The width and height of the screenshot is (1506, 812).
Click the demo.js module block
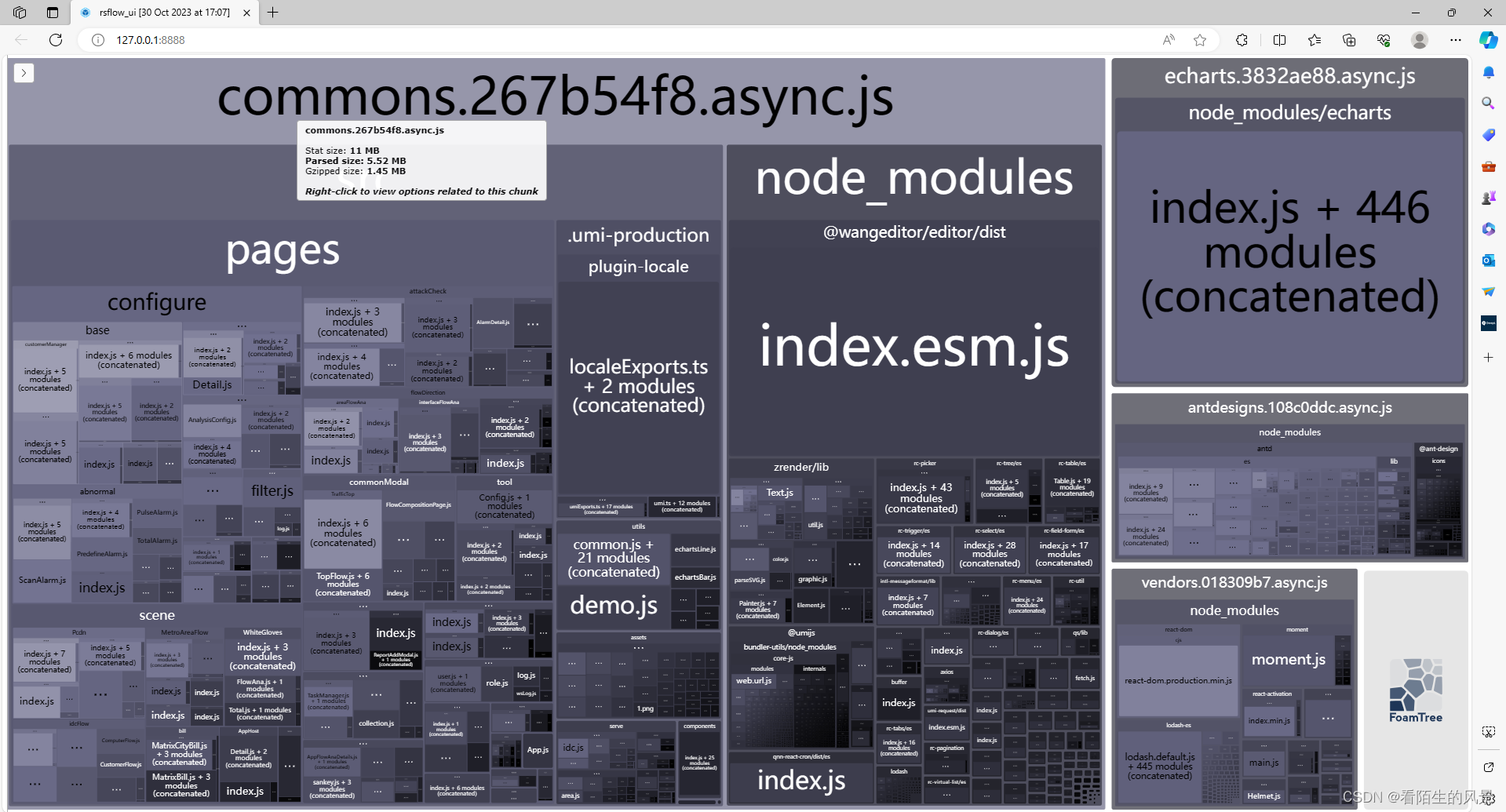614,605
